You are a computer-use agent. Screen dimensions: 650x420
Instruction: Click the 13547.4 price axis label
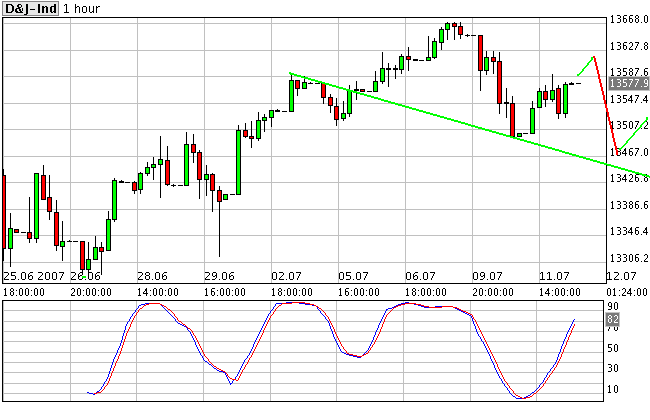[x=628, y=99]
